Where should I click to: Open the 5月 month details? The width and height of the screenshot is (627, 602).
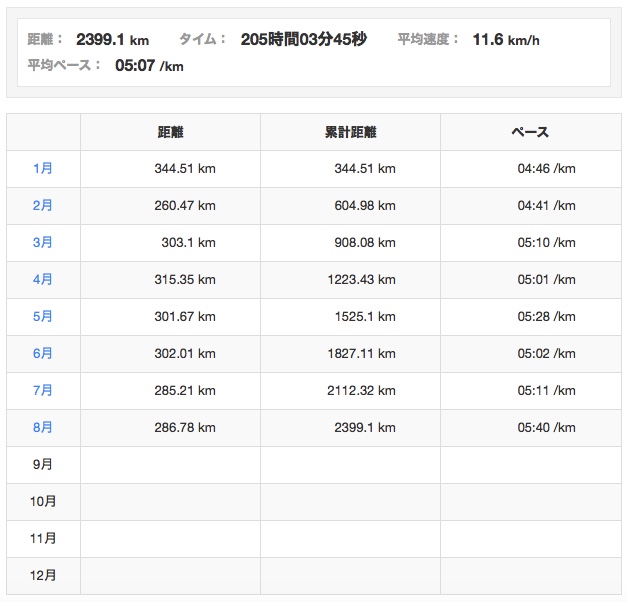tap(43, 317)
